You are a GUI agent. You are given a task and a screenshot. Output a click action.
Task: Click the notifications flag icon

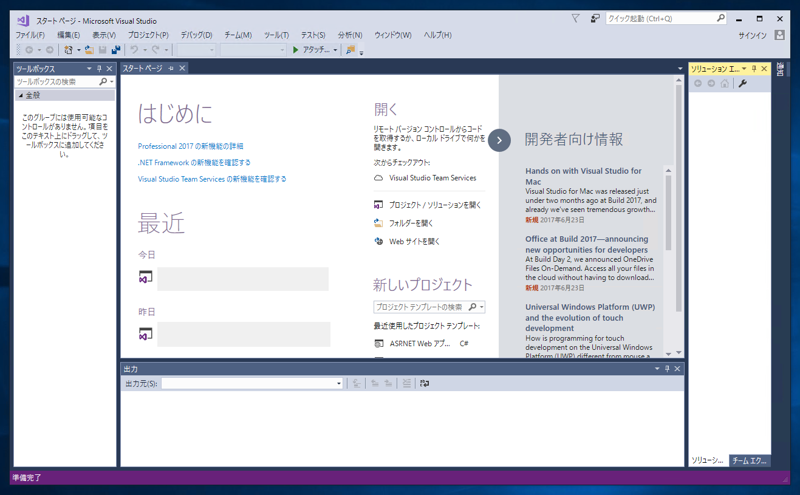[x=576, y=18]
